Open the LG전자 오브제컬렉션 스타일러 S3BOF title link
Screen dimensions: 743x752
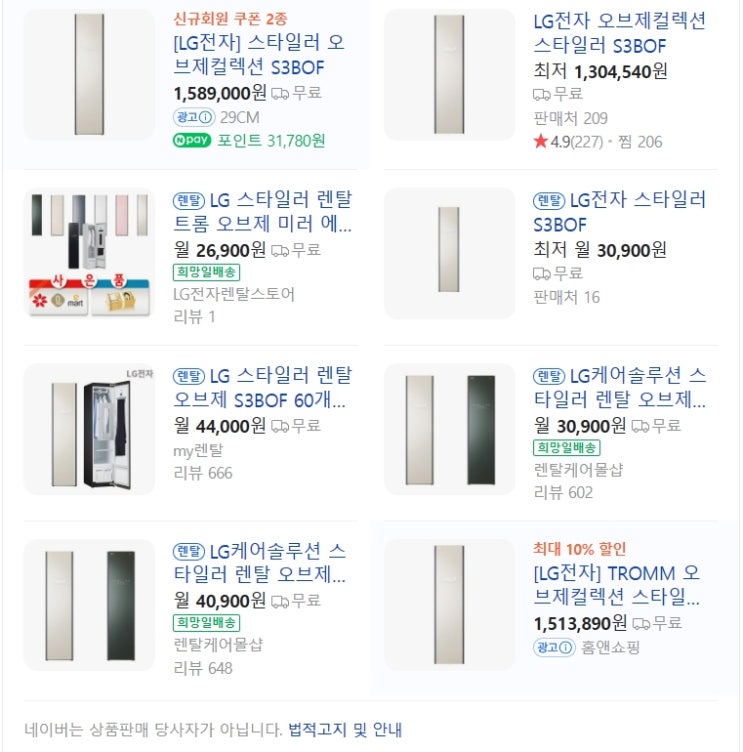(x=619, y=33)
